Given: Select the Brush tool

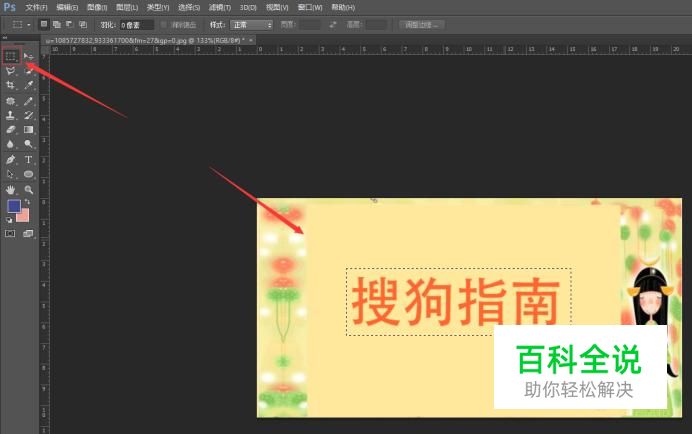Looking at the screenshot, I should click(x=28, y=101).
